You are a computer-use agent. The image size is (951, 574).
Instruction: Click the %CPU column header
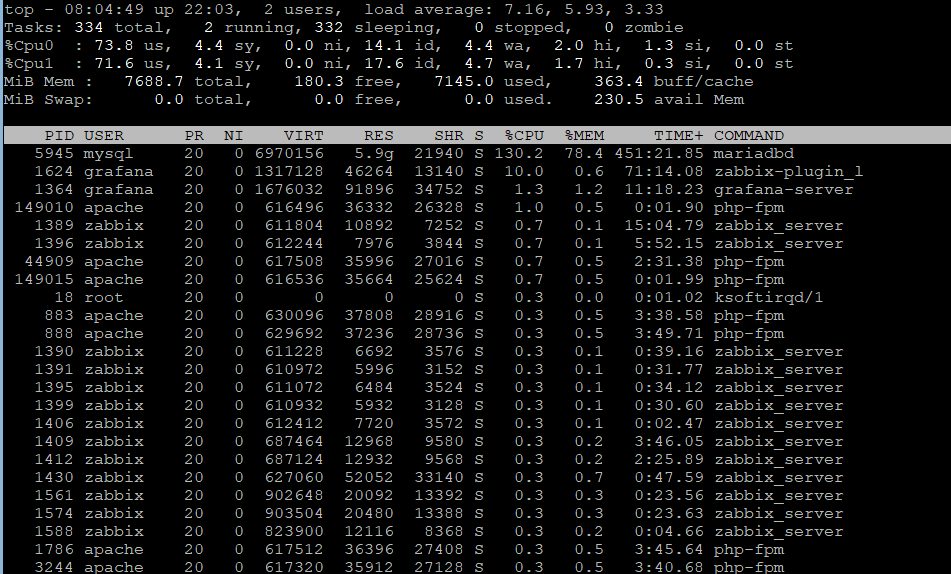pyautogui.click(x=524, y=135)
